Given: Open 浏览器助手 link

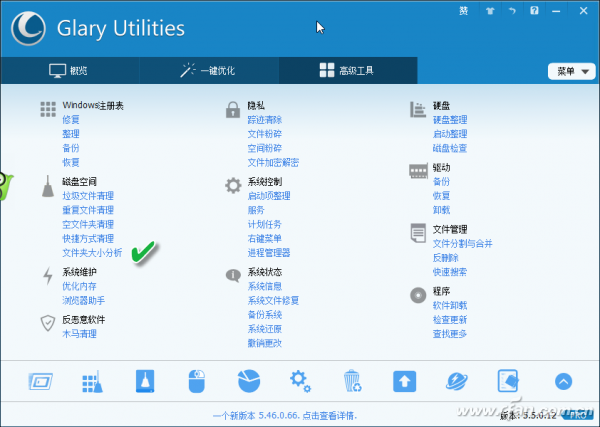Looking at the screenshot, I should (83, 300).
